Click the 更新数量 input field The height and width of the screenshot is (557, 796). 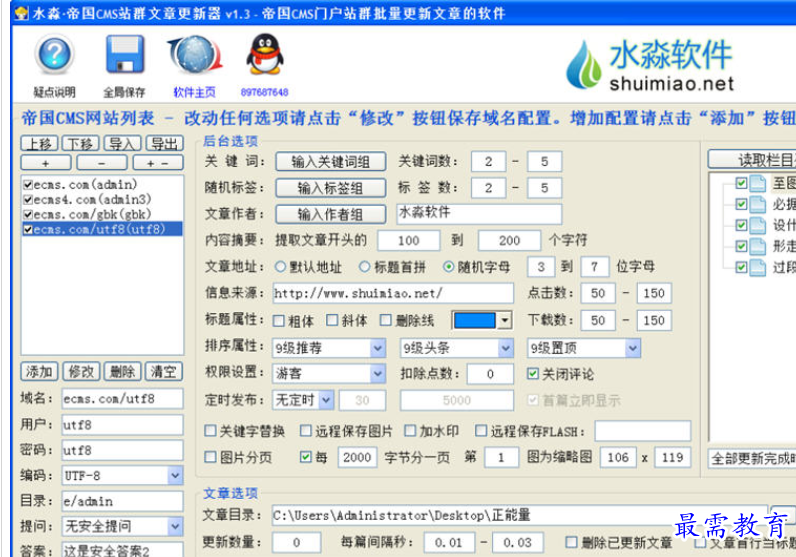(296, 543)
